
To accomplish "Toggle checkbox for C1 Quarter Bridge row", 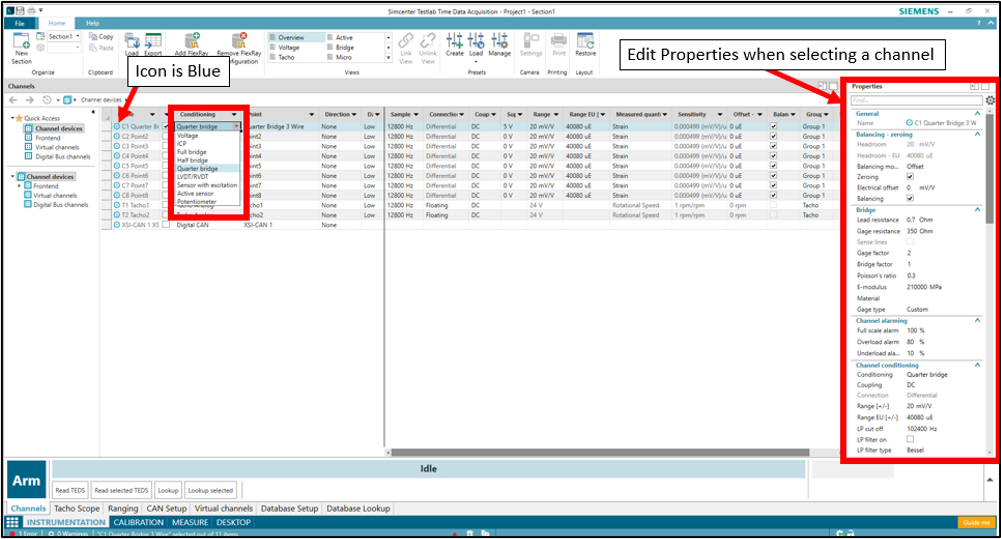I will [x=166, y=126].
